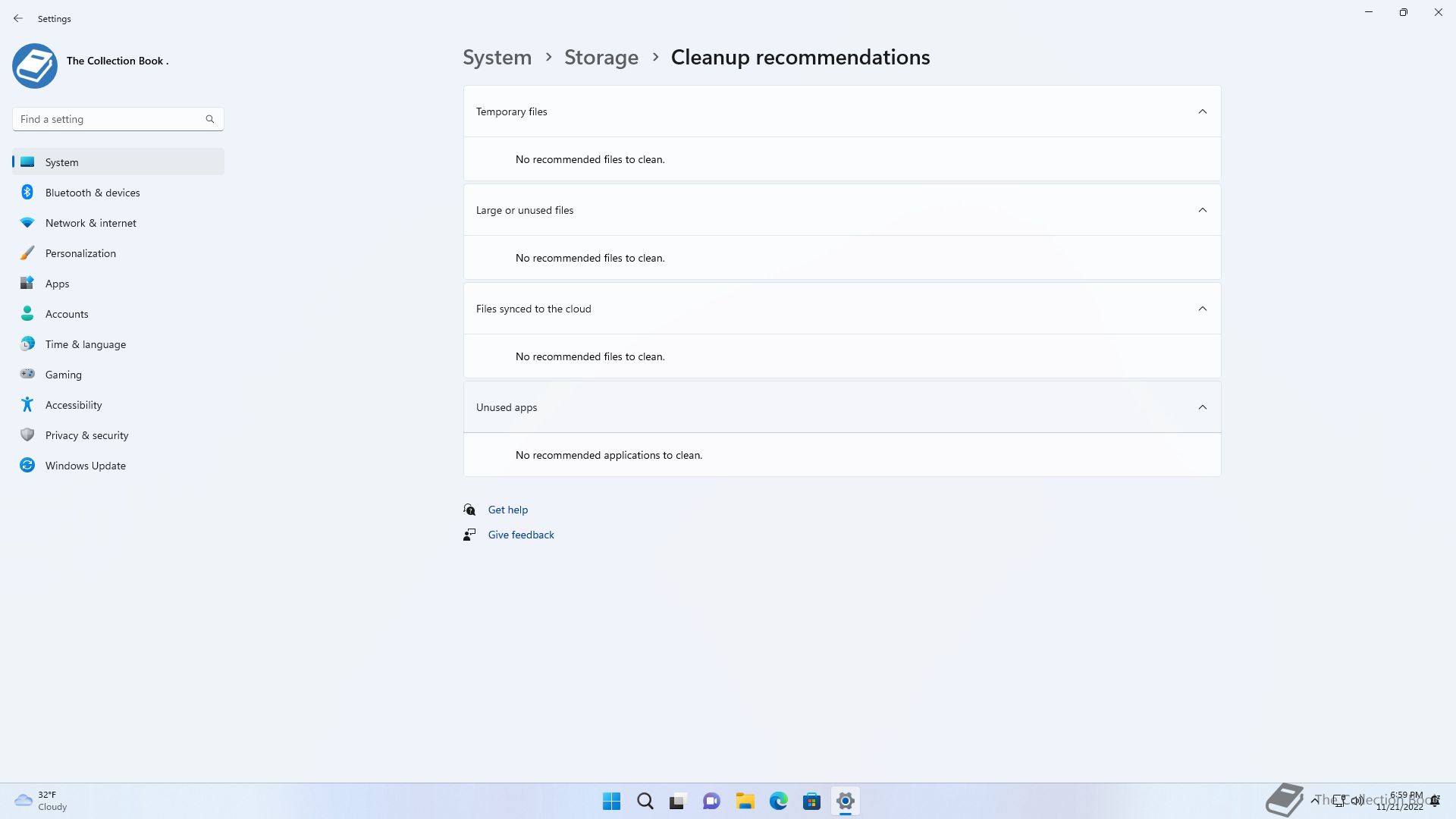Open Network & internet settings
1456x819 pixels.
click(x=118, y=223)
